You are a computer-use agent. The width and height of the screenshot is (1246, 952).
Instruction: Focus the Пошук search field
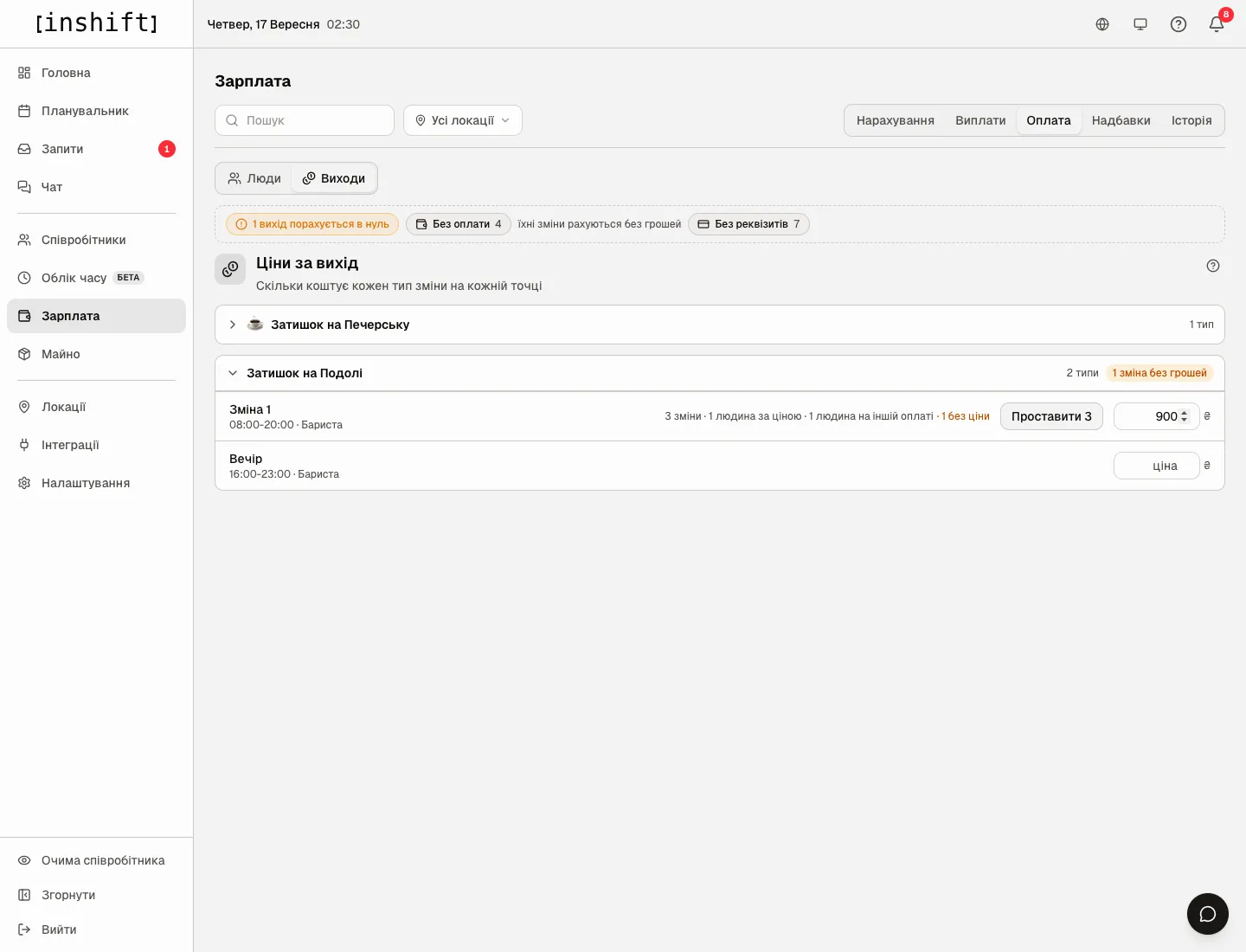click(x=305, y=120)
